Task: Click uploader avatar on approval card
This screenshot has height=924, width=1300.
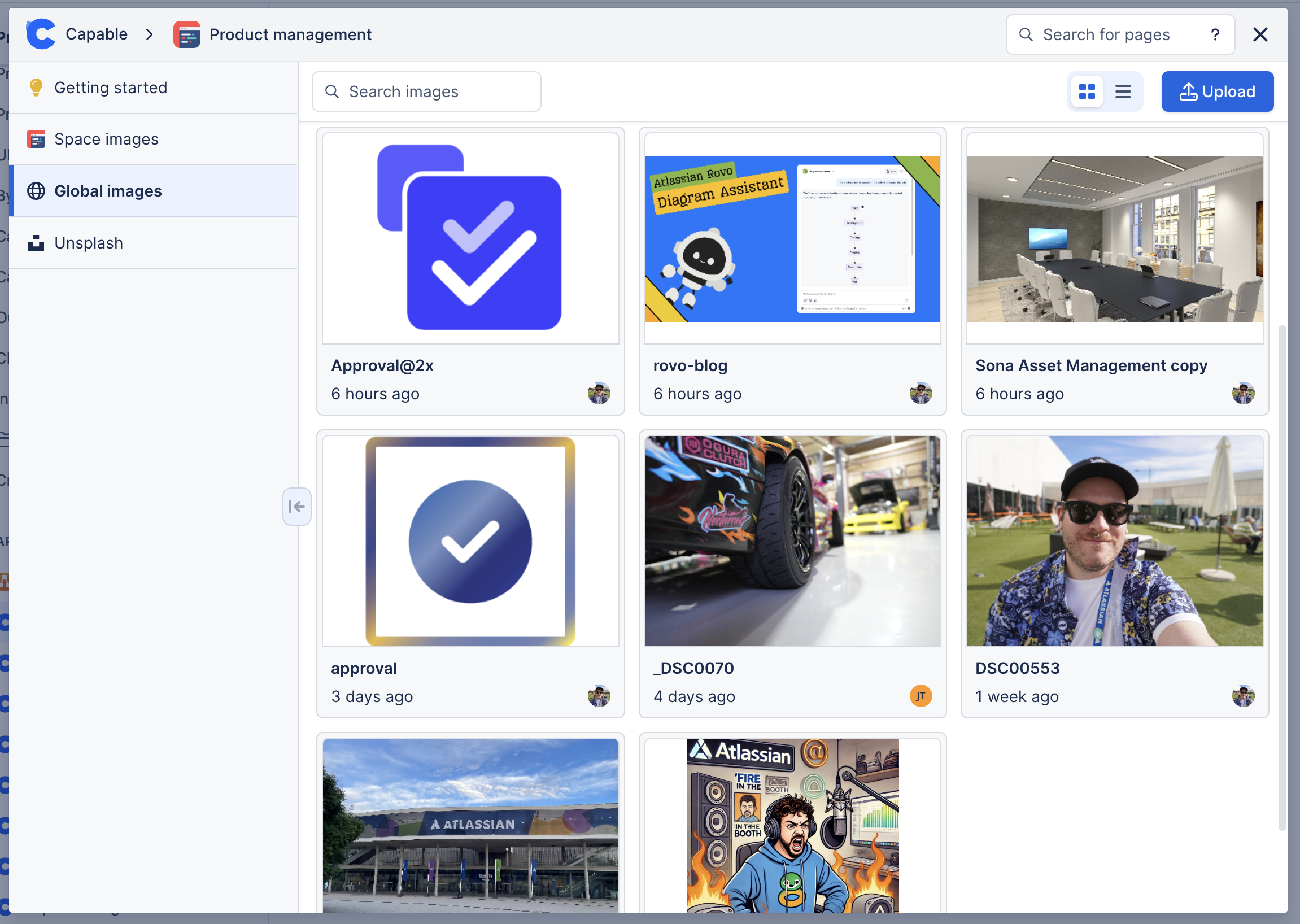Action: click(x=599, y=696)
